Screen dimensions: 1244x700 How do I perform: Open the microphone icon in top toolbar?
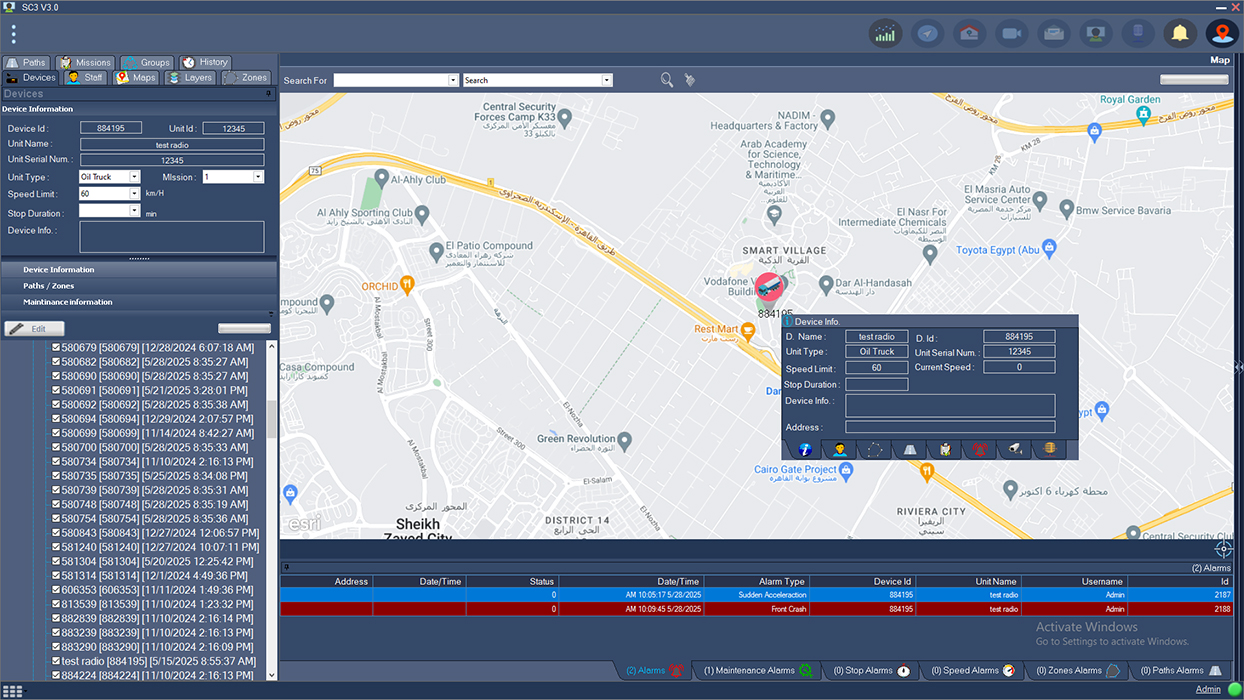point(1138,33)
